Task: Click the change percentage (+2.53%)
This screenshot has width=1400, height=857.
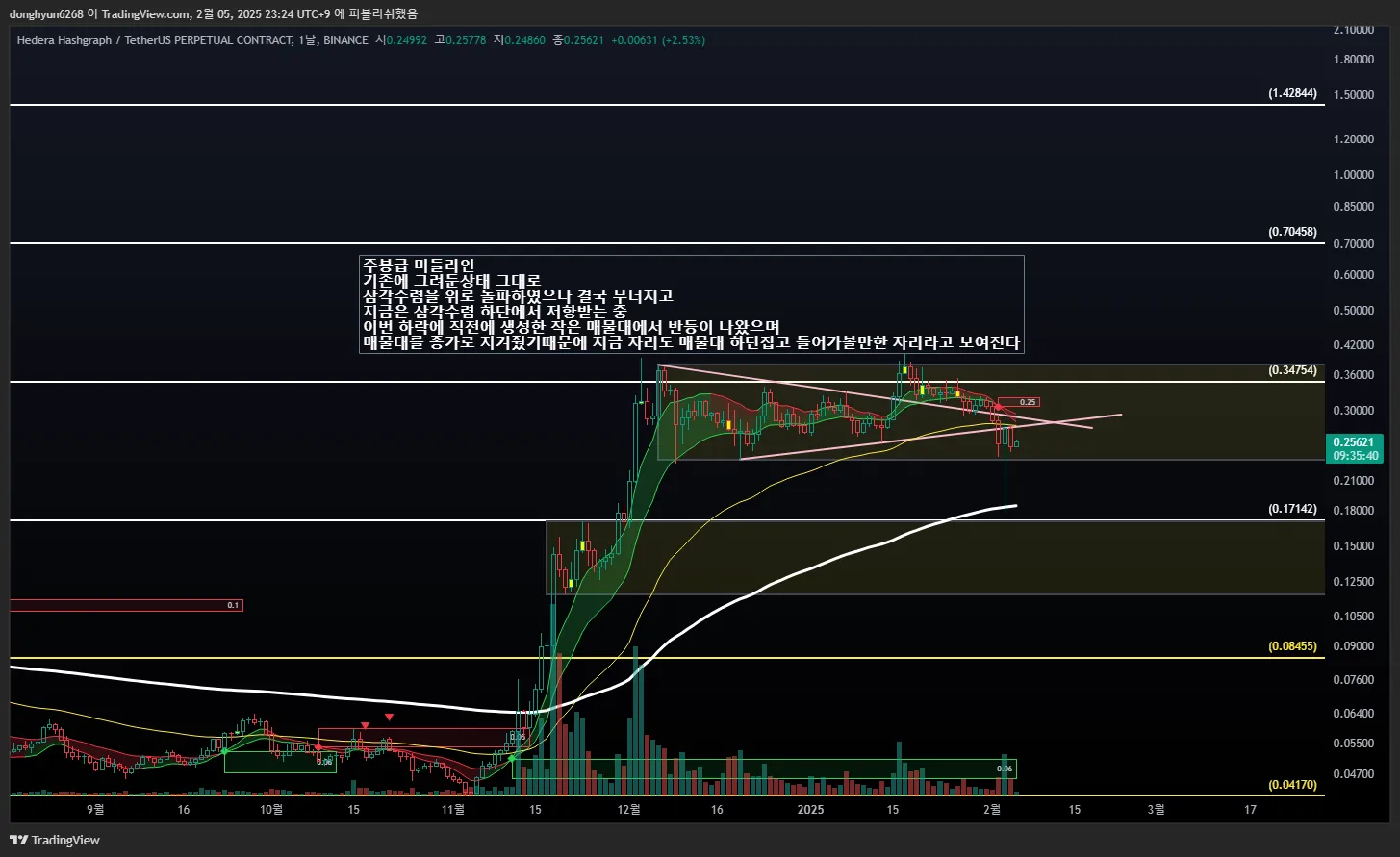Action: tap(683, 40)
